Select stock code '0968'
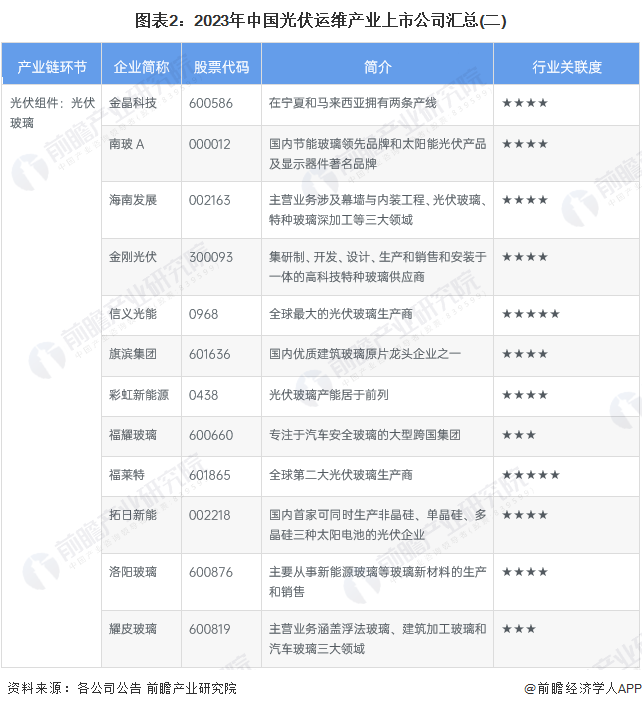 pyautogui.click(x=203, y=314)
